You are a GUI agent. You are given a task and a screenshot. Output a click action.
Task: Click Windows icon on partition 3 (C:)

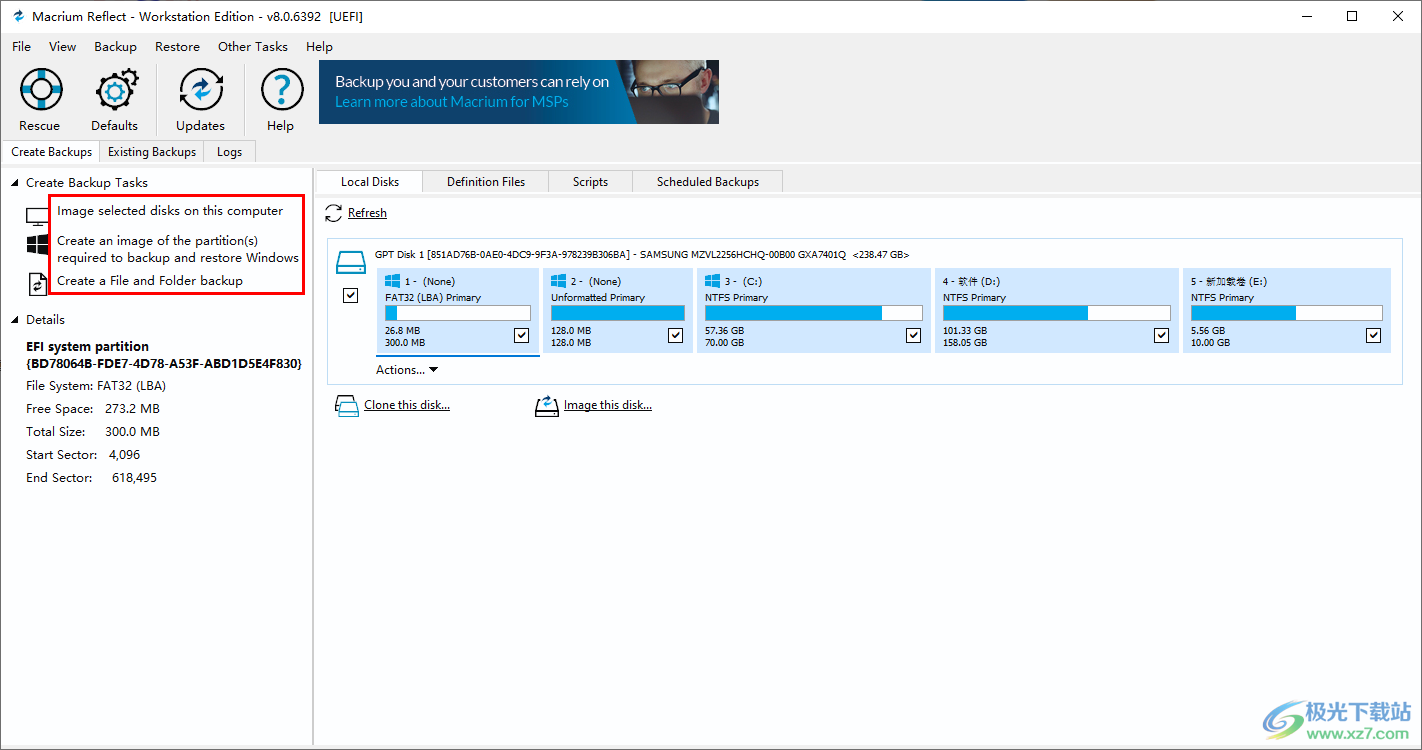click(x=713, y=282)
